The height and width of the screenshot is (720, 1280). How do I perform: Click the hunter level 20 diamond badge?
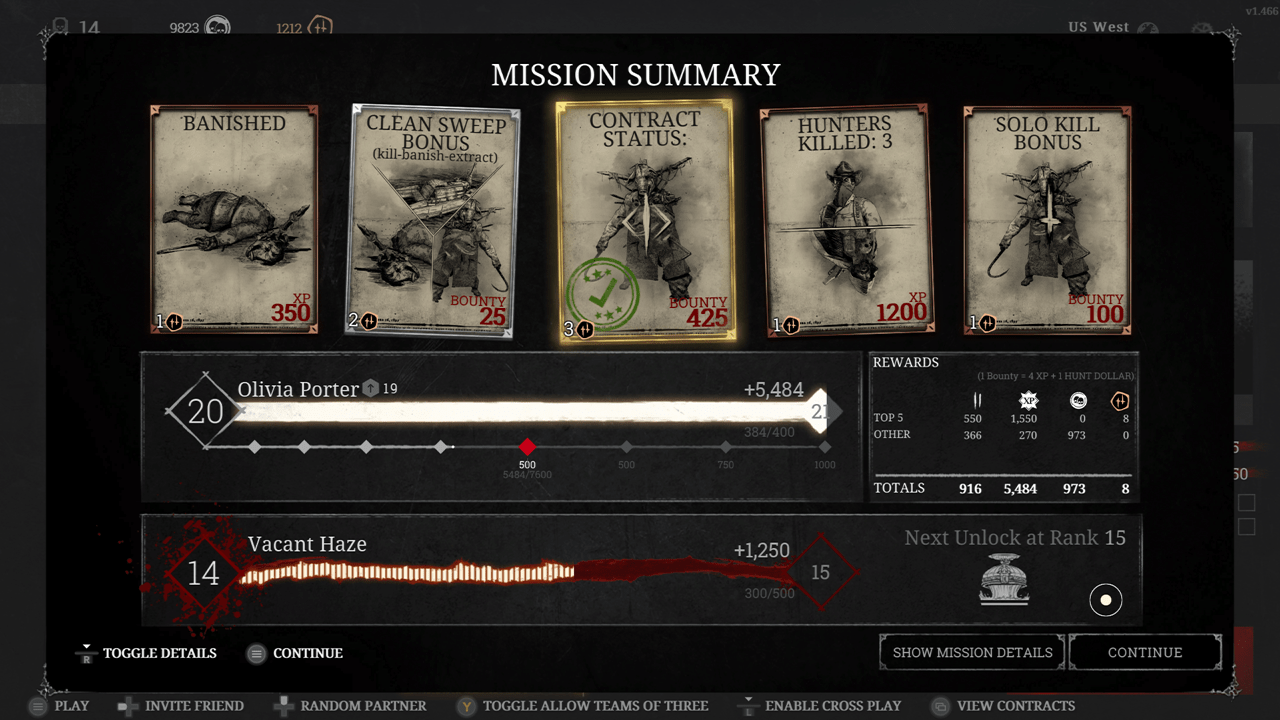205,411
